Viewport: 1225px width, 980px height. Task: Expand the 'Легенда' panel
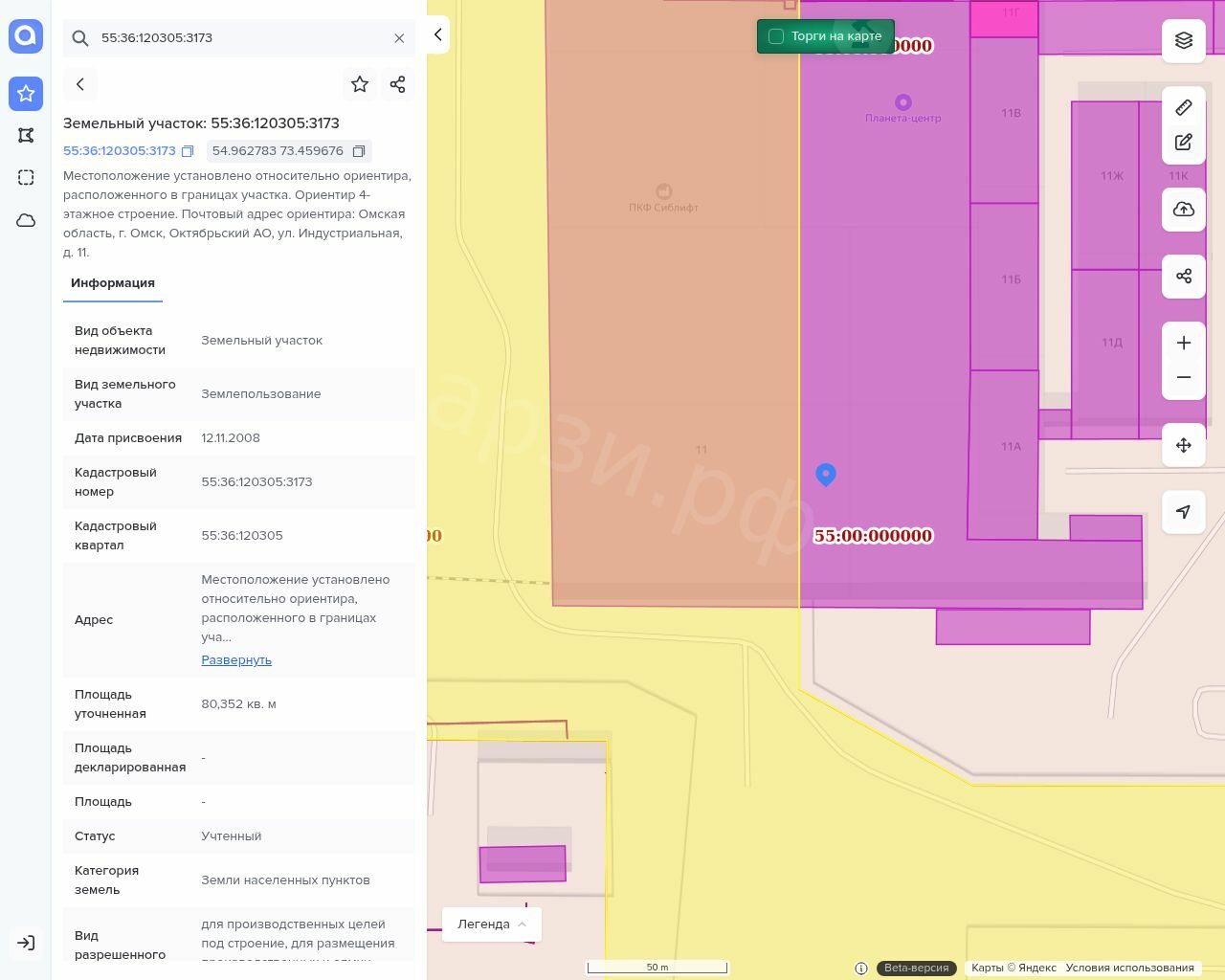point(491,924)
